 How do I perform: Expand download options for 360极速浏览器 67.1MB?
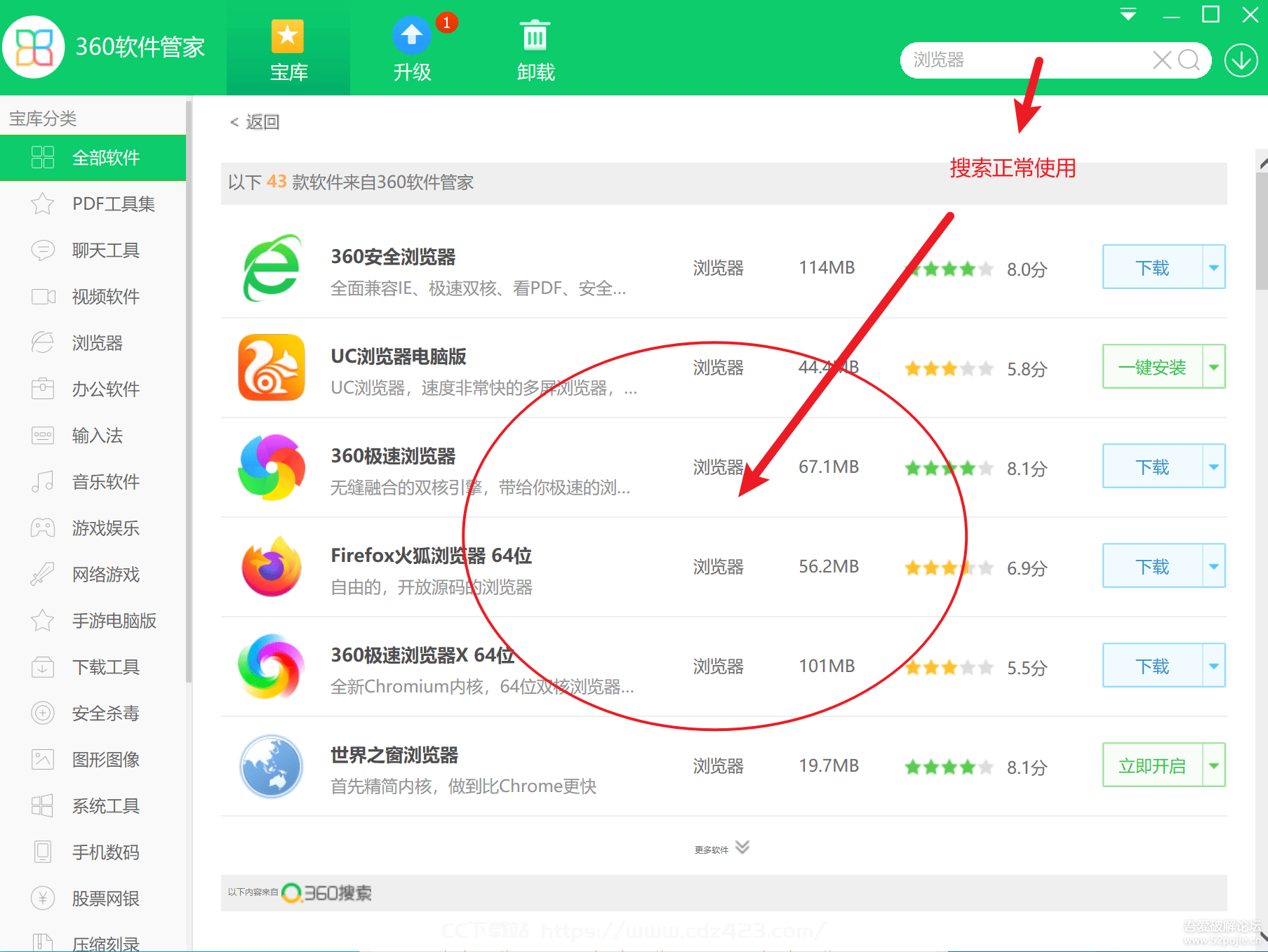pyautogui.click(x=1214, y=467)
